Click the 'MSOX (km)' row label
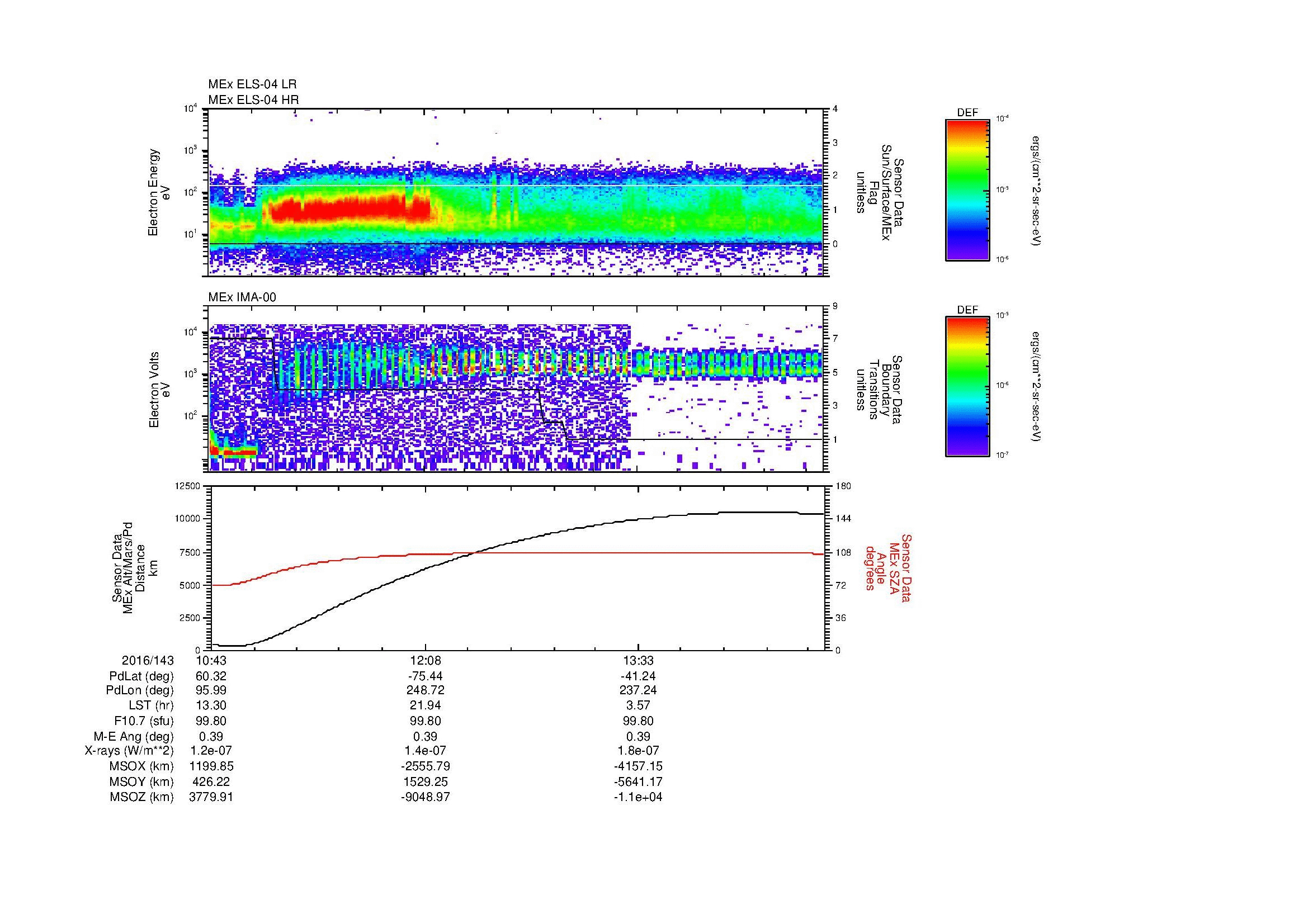This screenshot has height=924, width=1308. [x=141, y=766]
